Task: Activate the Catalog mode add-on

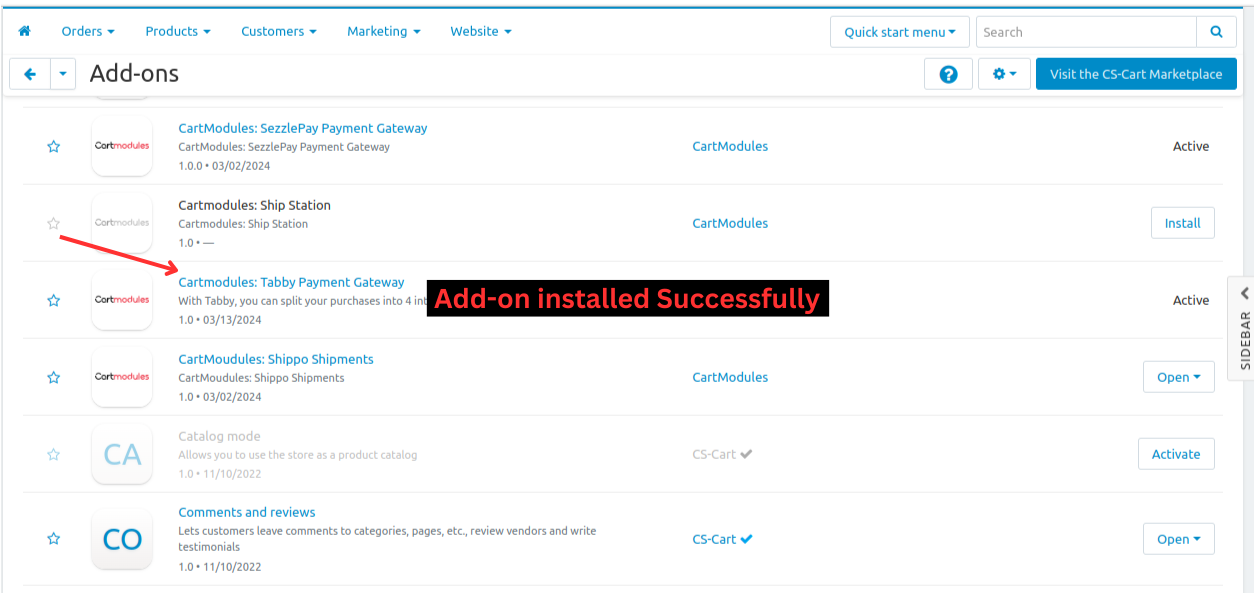Action: (x=1176, y=454)
